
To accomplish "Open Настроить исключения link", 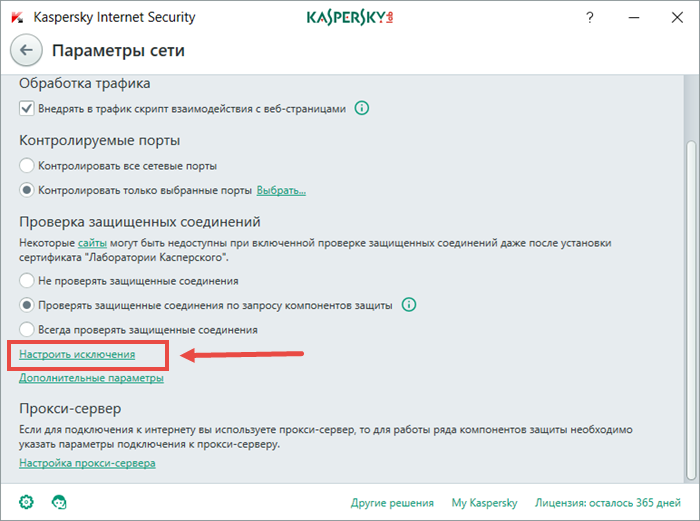I will click(x=77, y=354).
